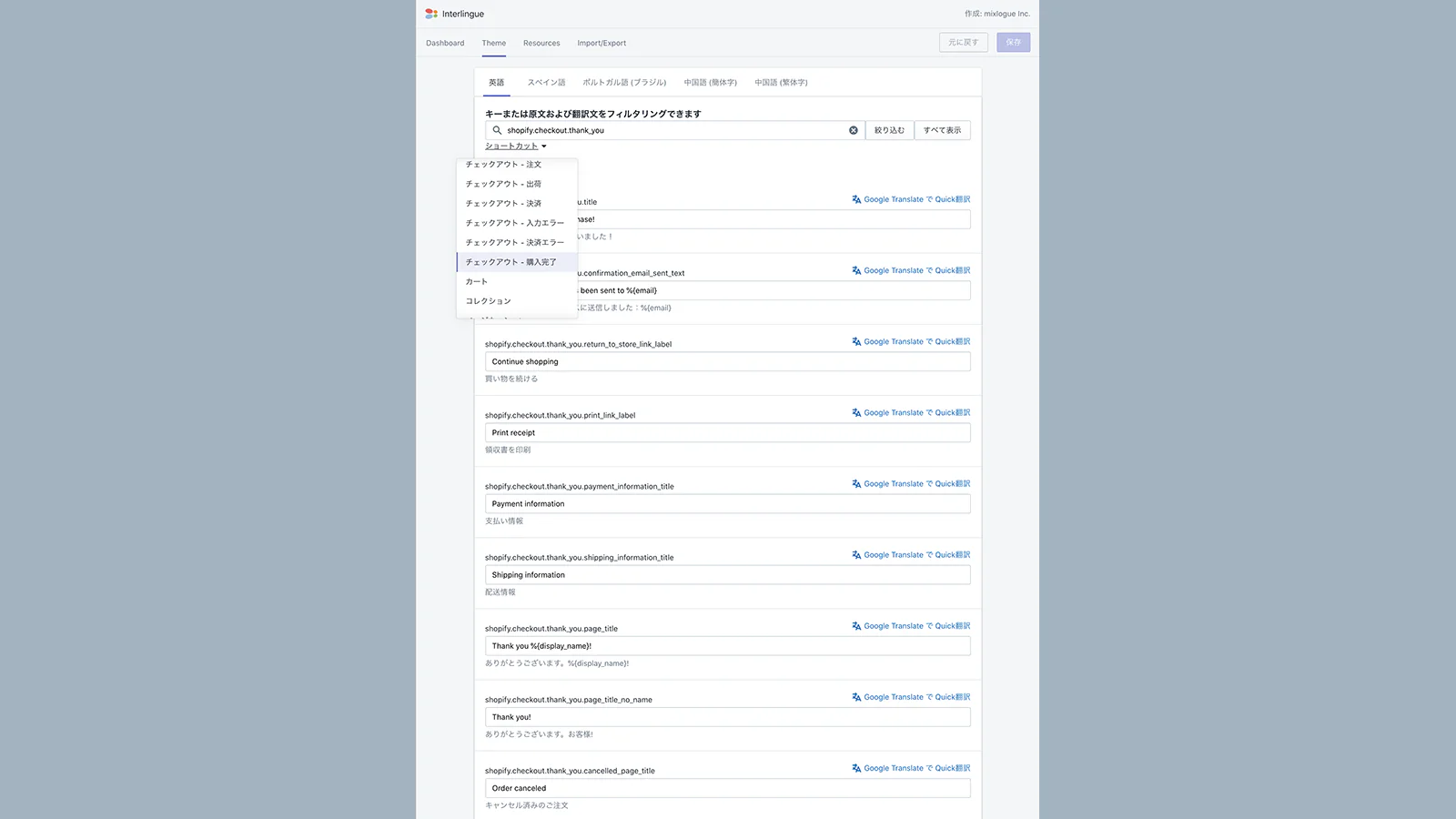1456x819 pixels.
Task: Click the Payment information translation field
Action: (727, 503)
